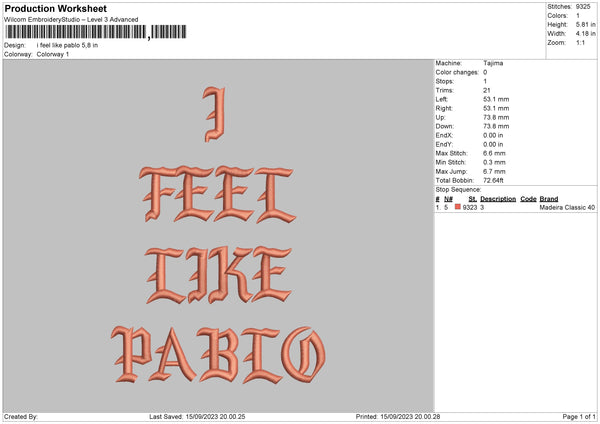Click the stitches count 9325
600x424 pixels.
pyautogui.click(x=583, y=7)
